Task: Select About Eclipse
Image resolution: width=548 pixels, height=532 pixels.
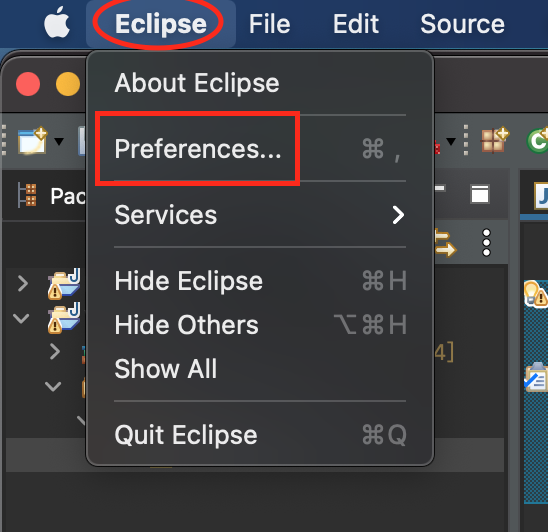Action: point(260,83)
